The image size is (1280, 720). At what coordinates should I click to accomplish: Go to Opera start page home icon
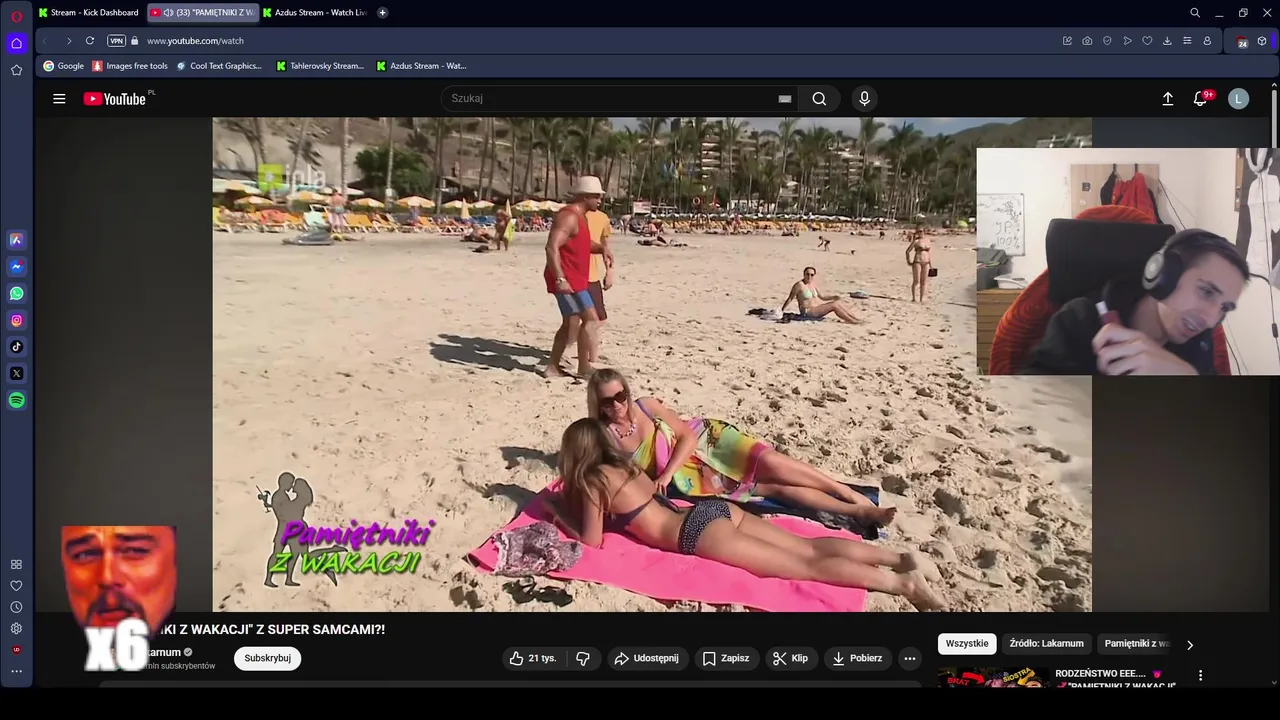pos(16,43)
